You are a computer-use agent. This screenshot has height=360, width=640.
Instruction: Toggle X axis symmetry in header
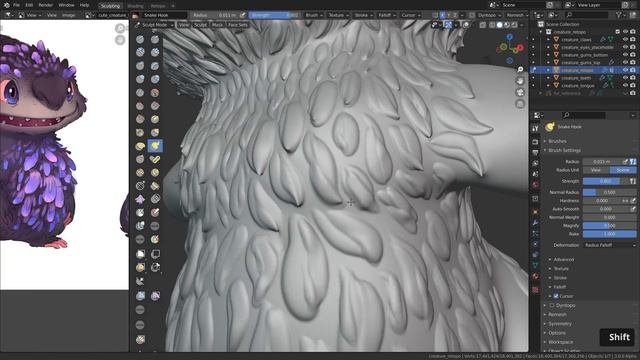(x=442, y=15)
